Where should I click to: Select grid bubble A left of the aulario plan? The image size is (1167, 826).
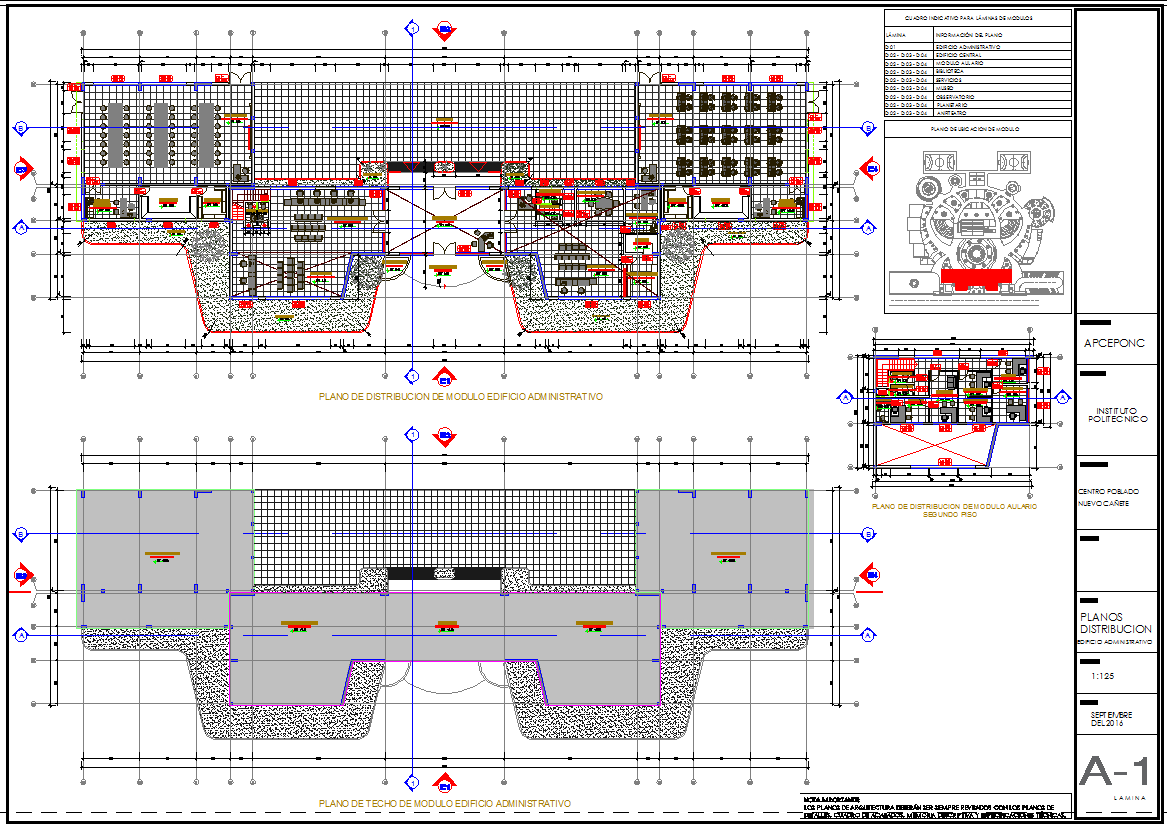click(x=846, y=398)
